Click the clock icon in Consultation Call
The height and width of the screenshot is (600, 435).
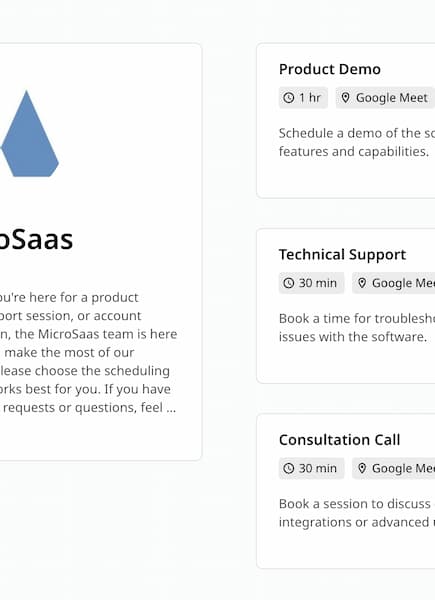[288, 468]
